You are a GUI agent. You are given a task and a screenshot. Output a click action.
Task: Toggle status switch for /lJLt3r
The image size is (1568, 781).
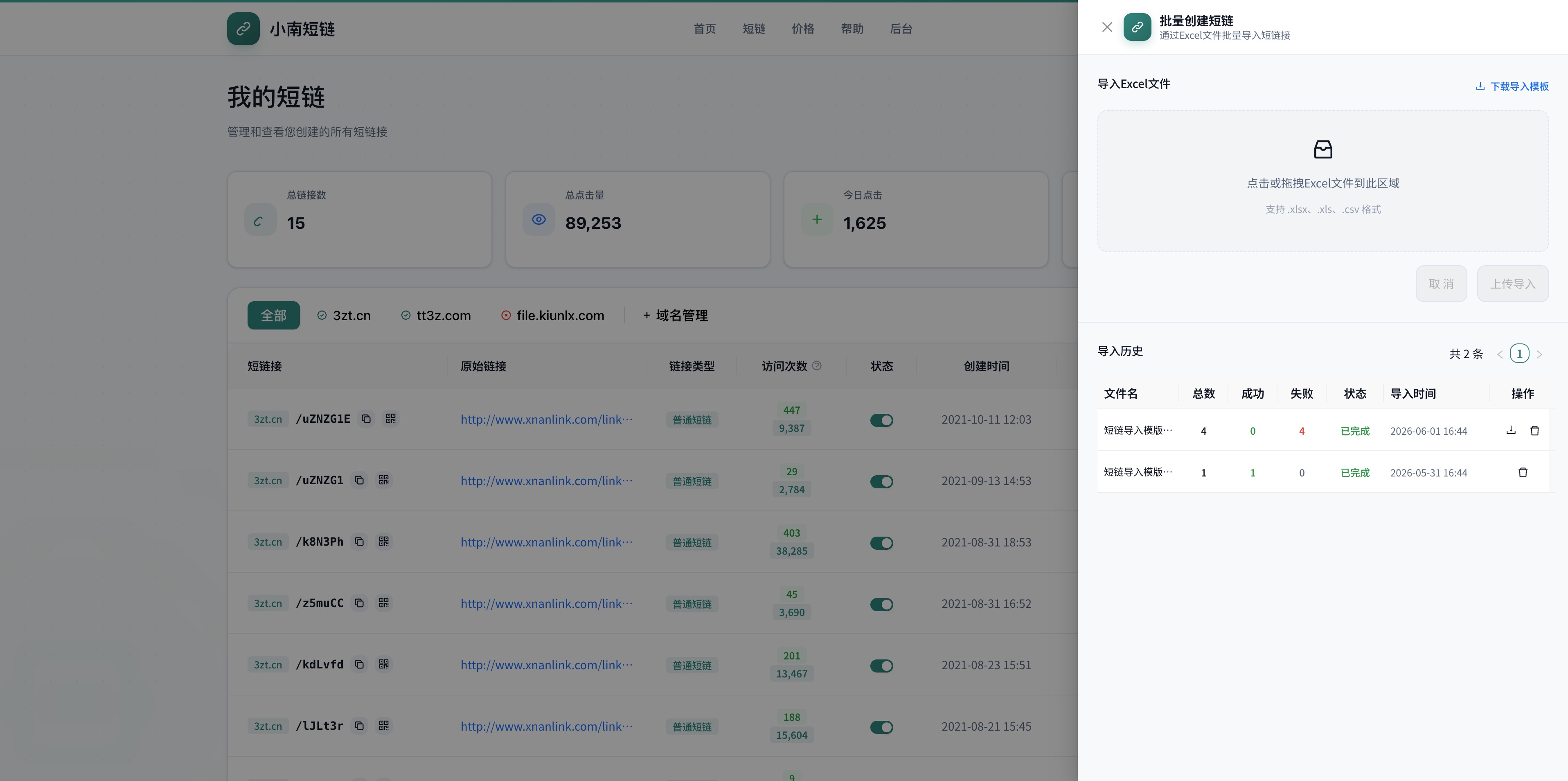[881, 727]
